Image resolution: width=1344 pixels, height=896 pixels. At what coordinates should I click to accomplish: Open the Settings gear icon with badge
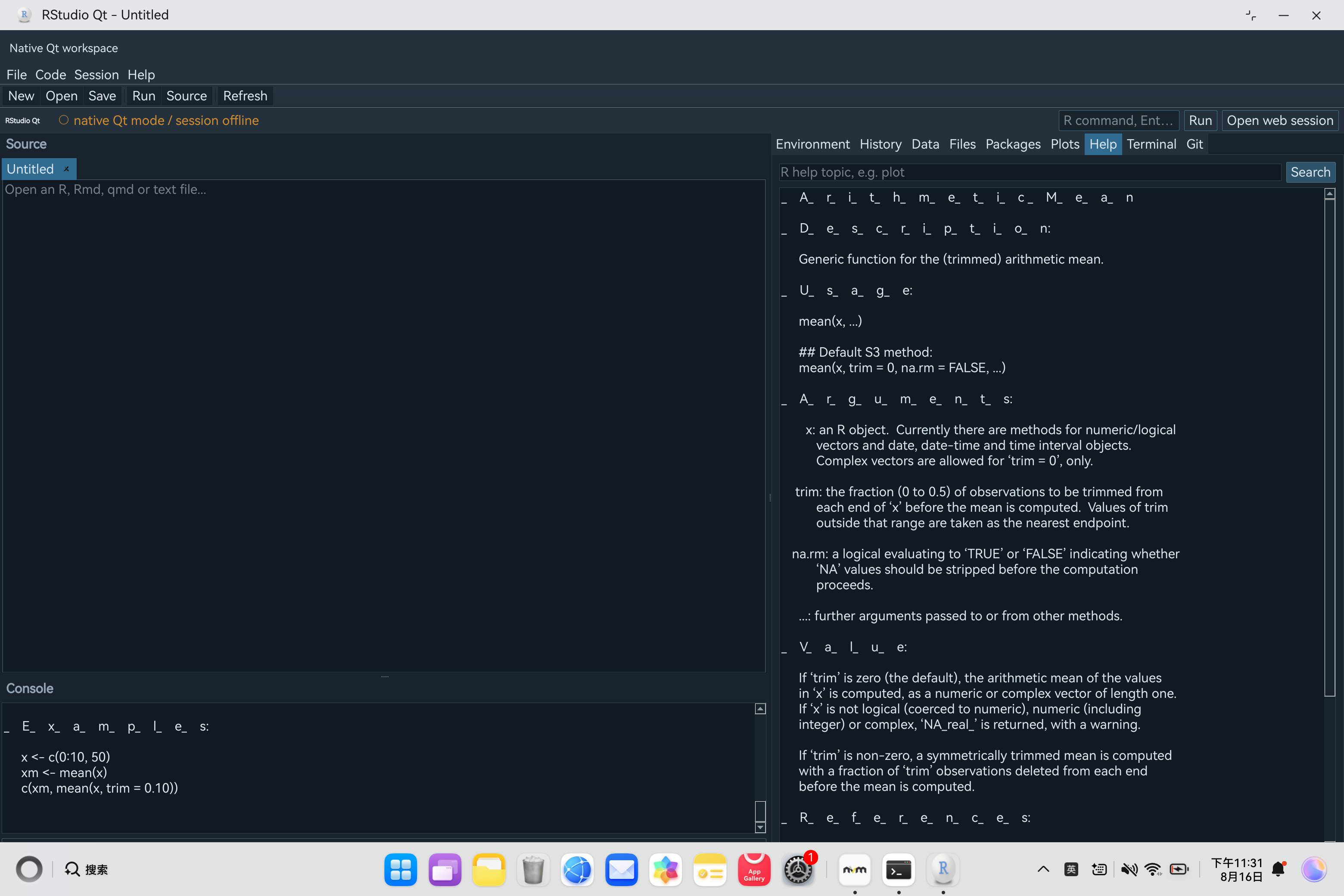[798, 870]
